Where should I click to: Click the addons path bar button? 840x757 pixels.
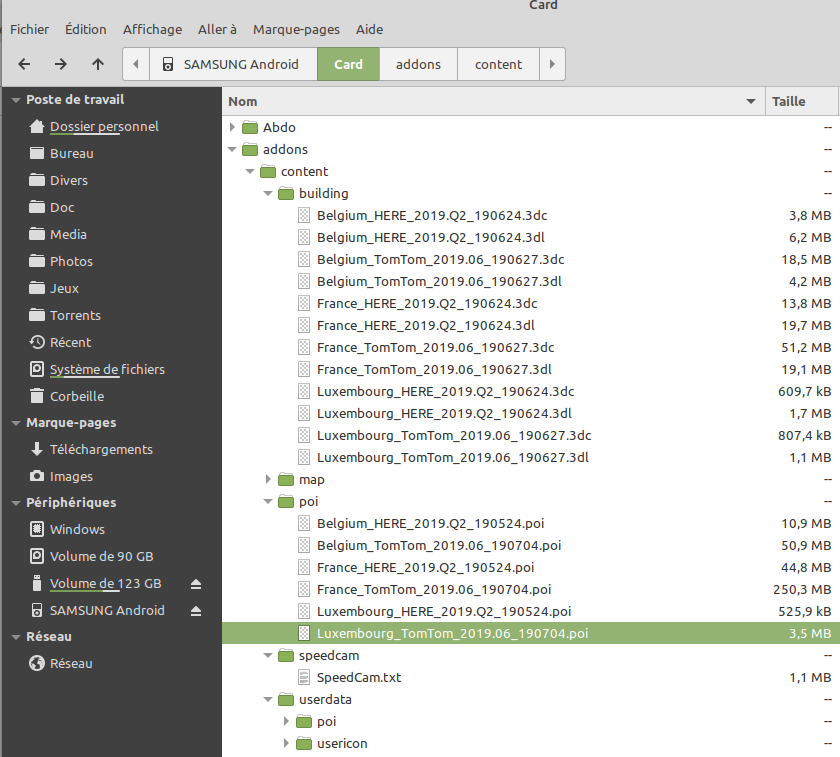418,64
